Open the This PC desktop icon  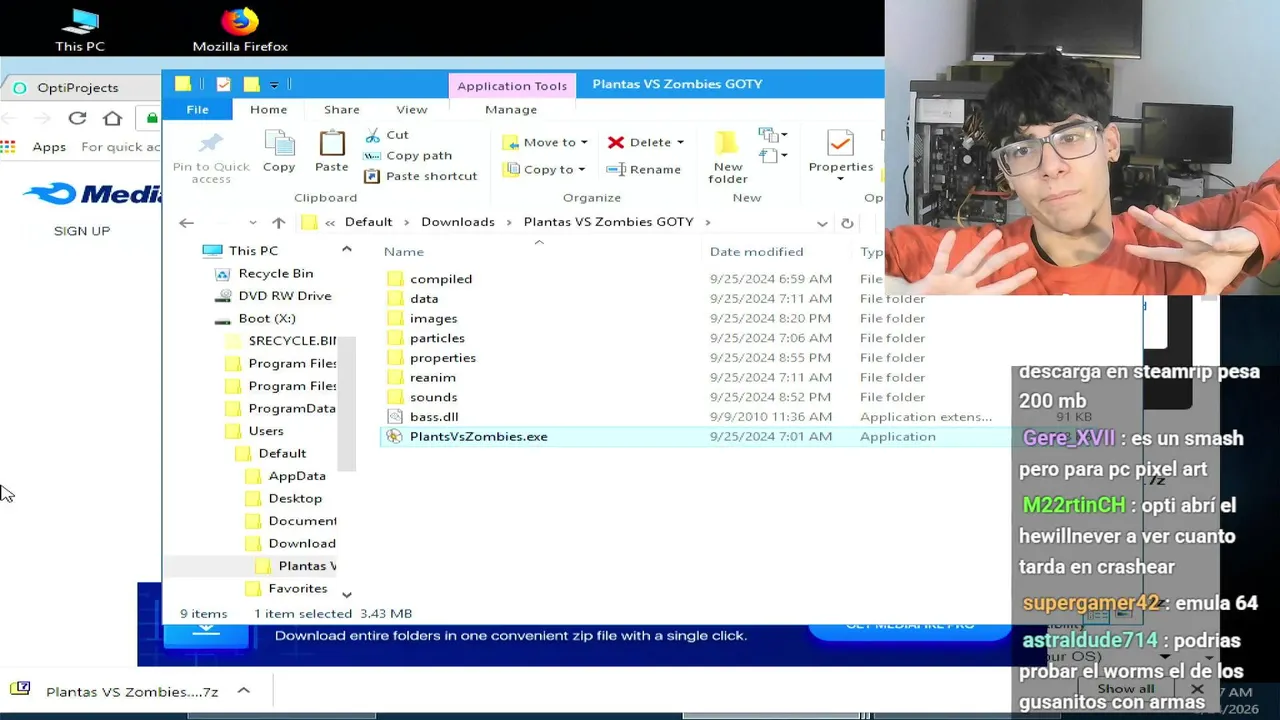[x=80, y=30]
